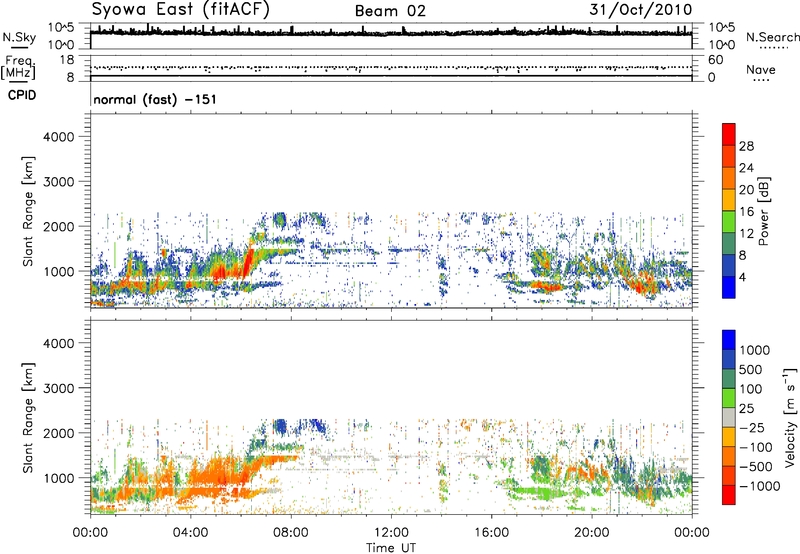Click '2000' on power panel range axis

click(59, 226)
